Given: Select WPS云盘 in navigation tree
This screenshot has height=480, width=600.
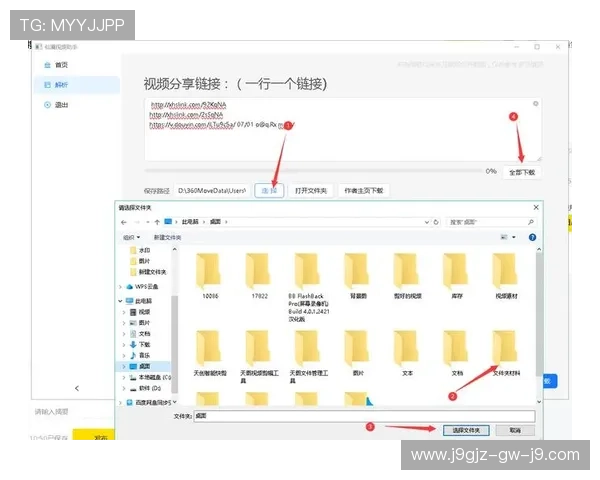Looking at the screenshot, I should 142,287.
